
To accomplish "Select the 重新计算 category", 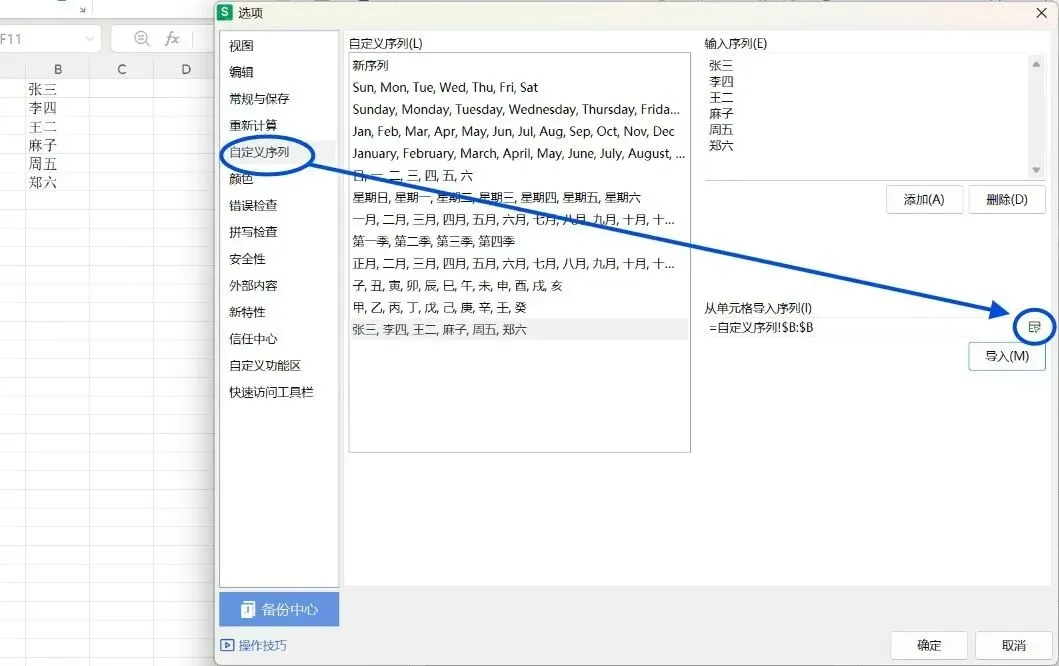I will [x=253, y=126].
